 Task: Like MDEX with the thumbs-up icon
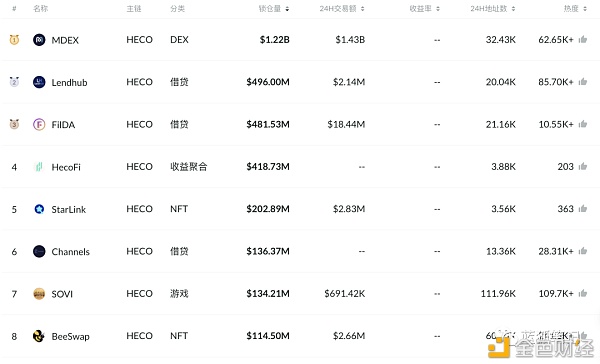pyautogui.click(x=583, y=39)
